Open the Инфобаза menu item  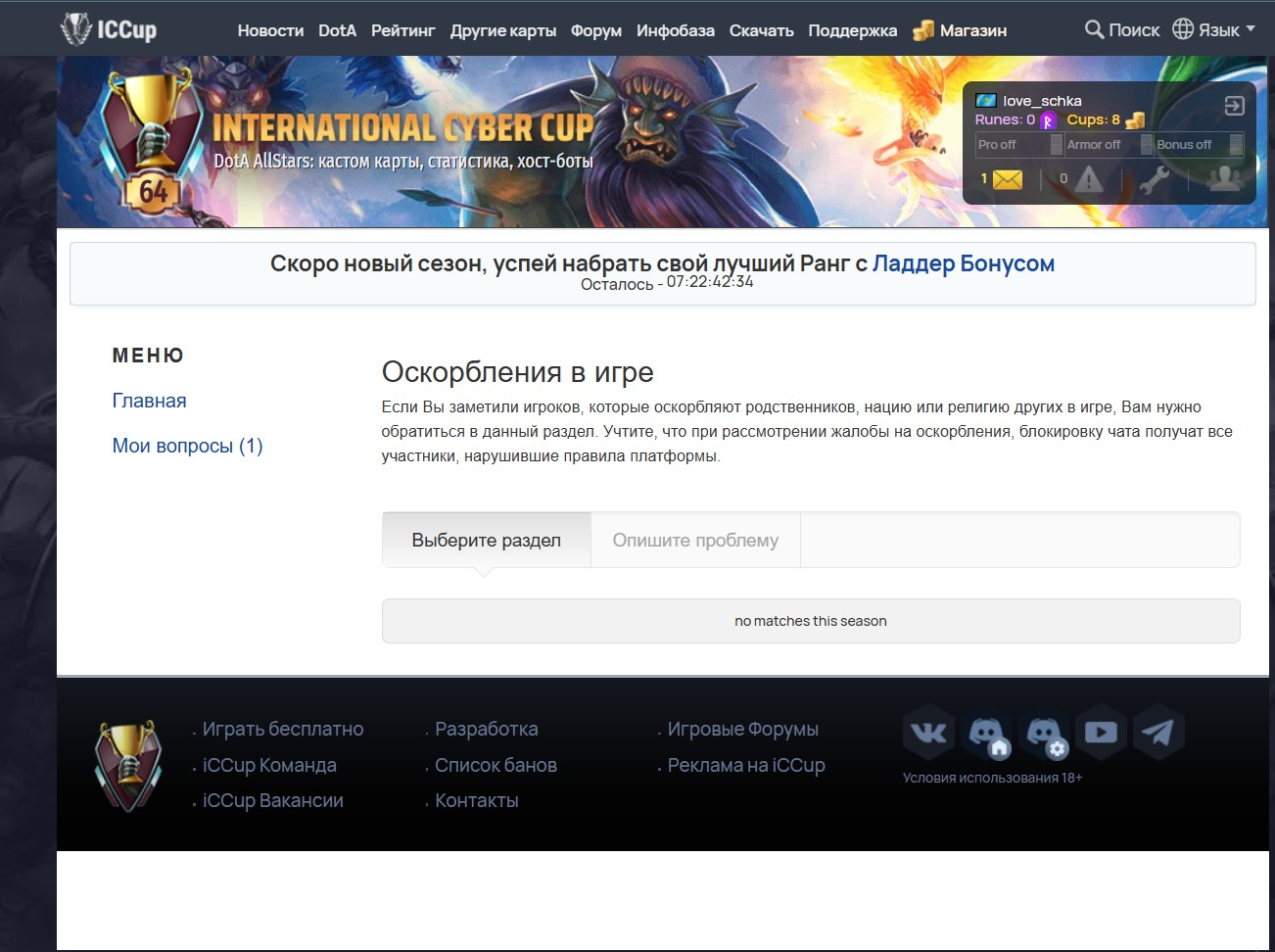pyautogui.click(x=676, y=30)
